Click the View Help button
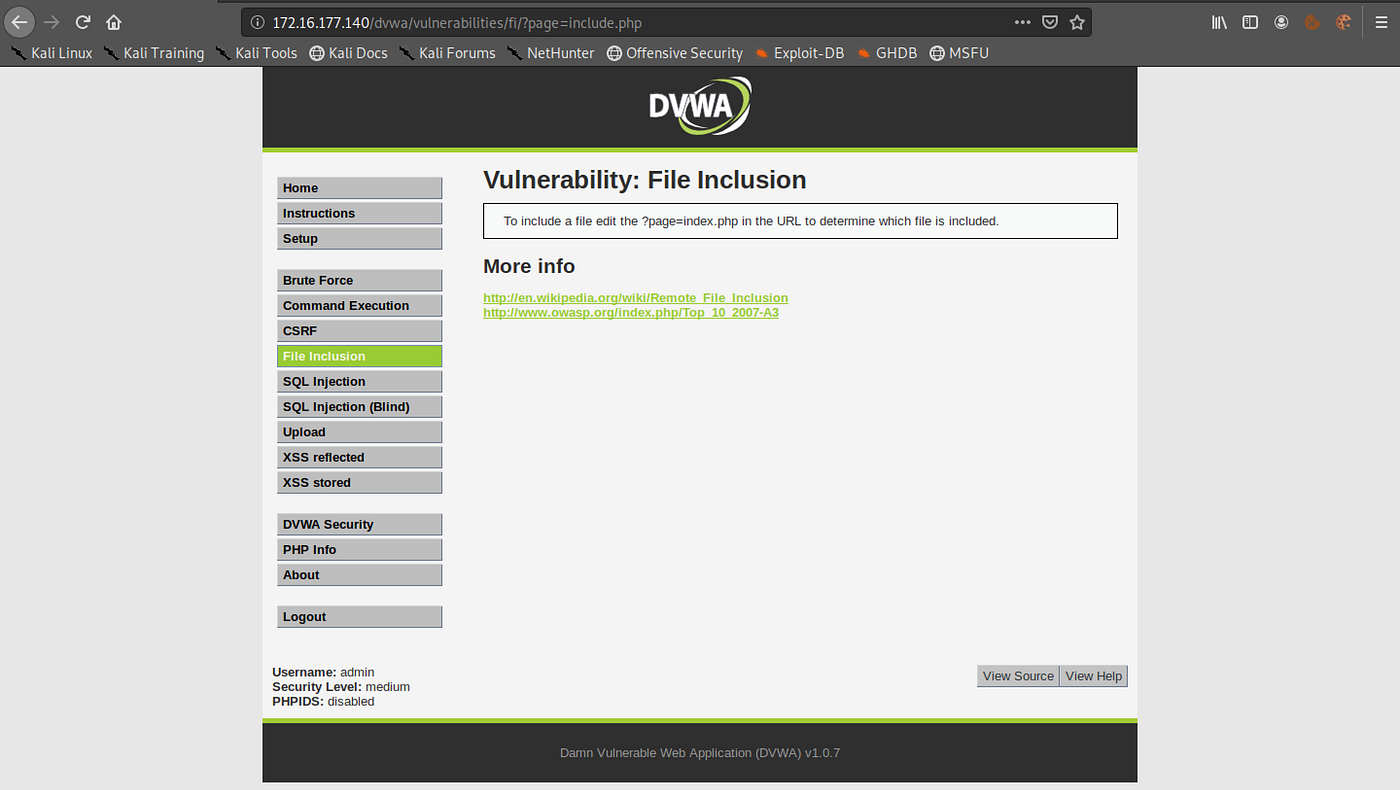The image size is (1400, 790). coord(1093,676)
